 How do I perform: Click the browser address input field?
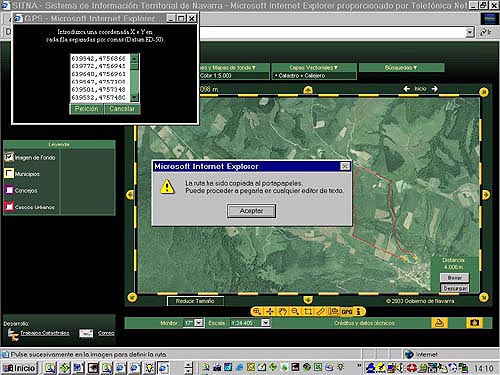332,32
